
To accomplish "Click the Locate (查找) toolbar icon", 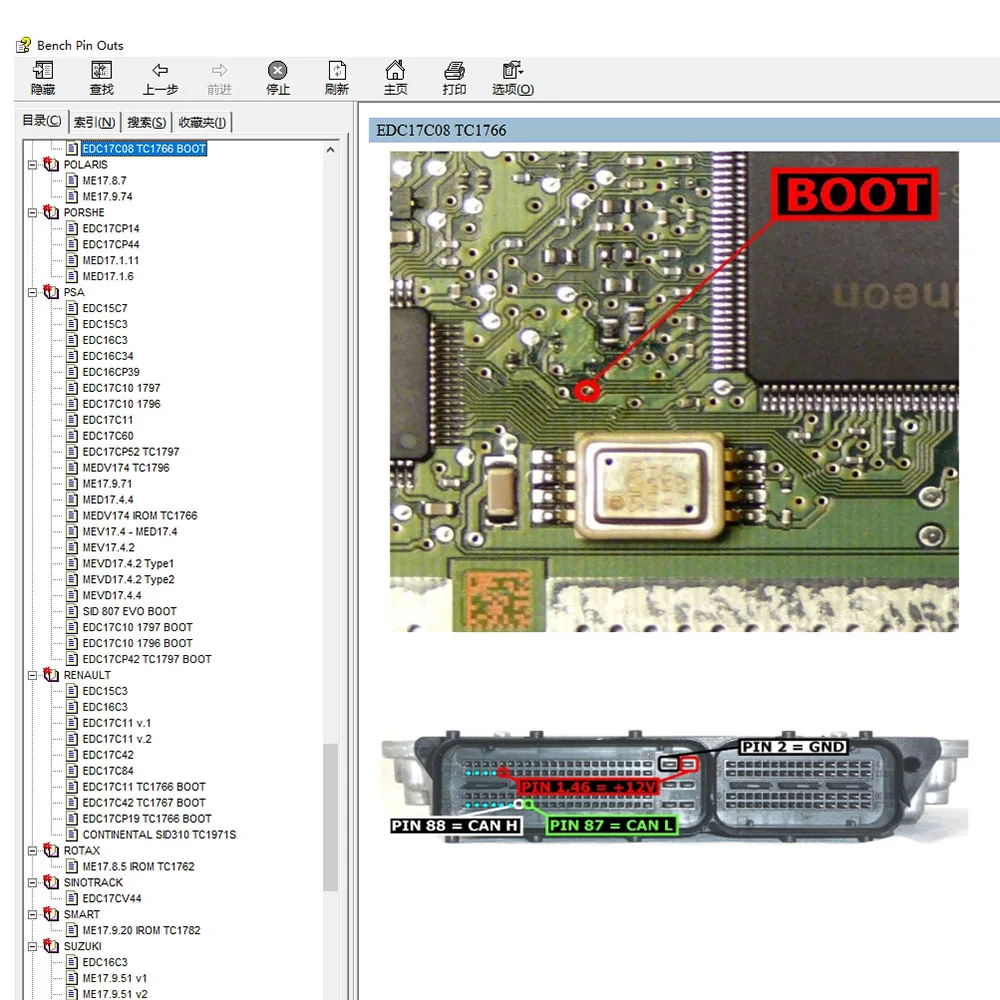I will [x=101, y=72].
